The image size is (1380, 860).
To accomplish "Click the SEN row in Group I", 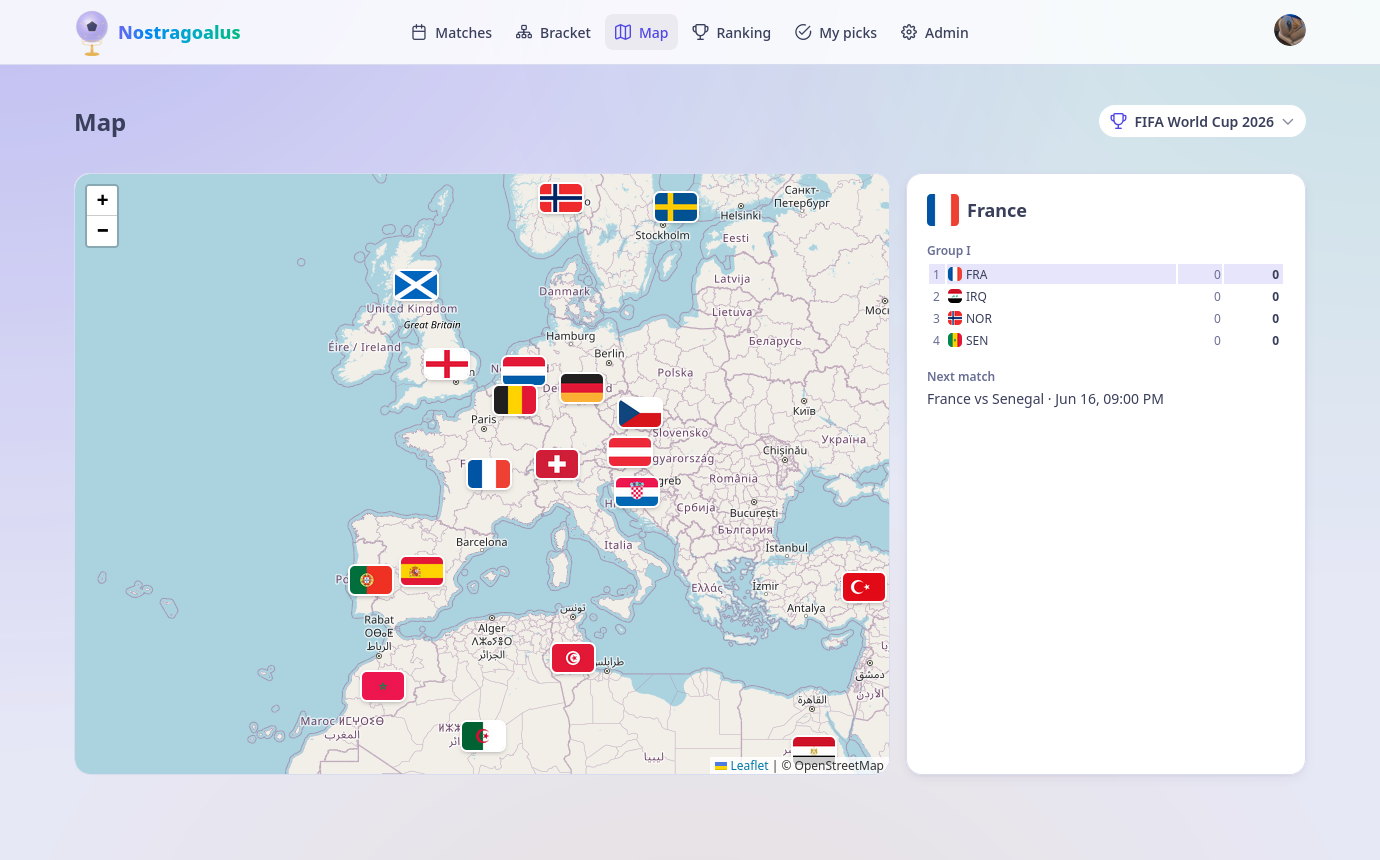I will (1105, 340).
